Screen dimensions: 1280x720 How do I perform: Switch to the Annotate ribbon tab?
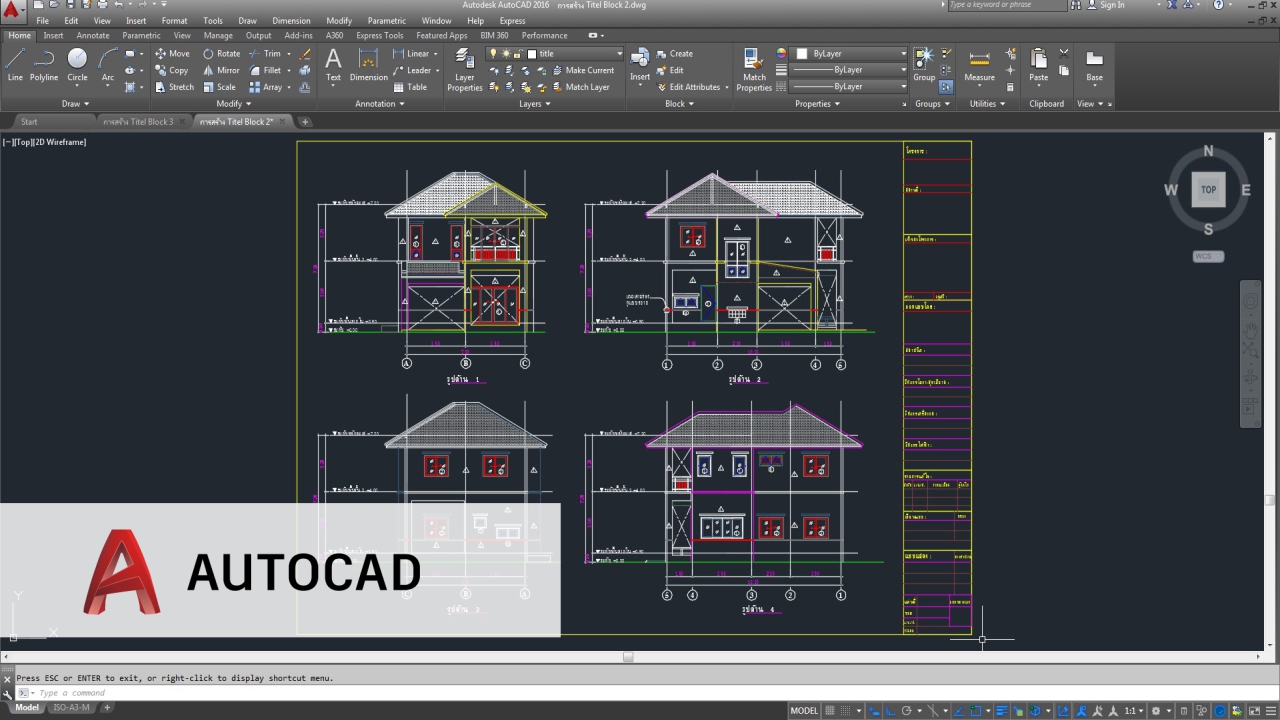coord(93,36)
